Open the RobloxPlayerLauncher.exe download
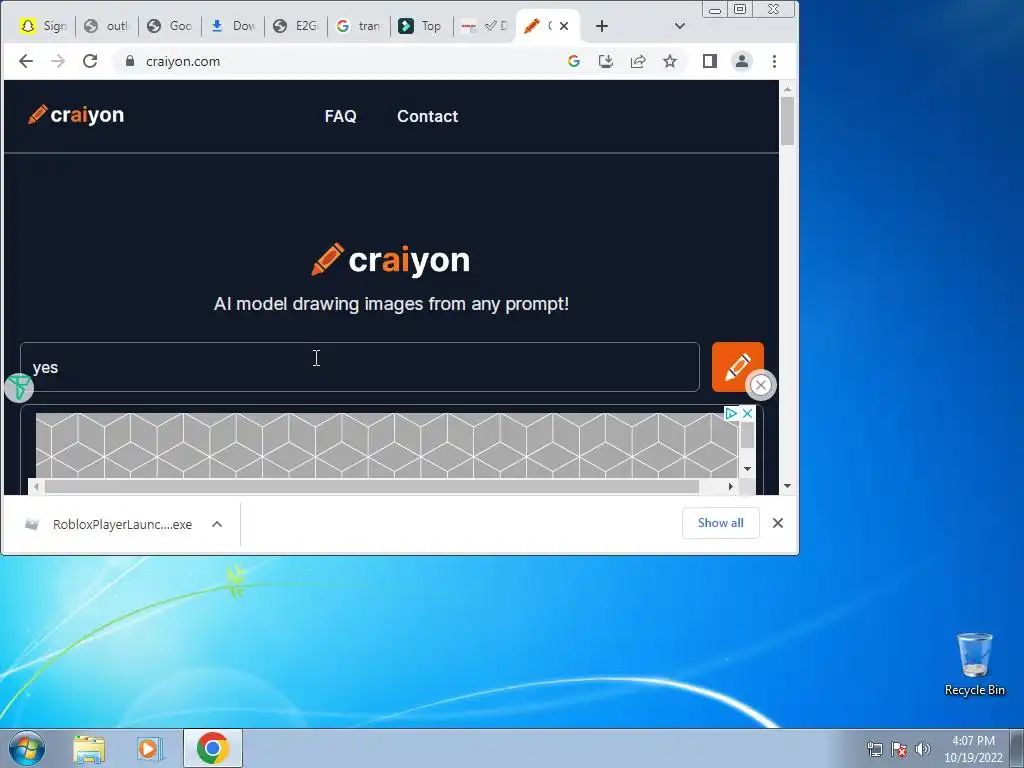Screen dimensions: 1024x768 [x=111, y=524]
